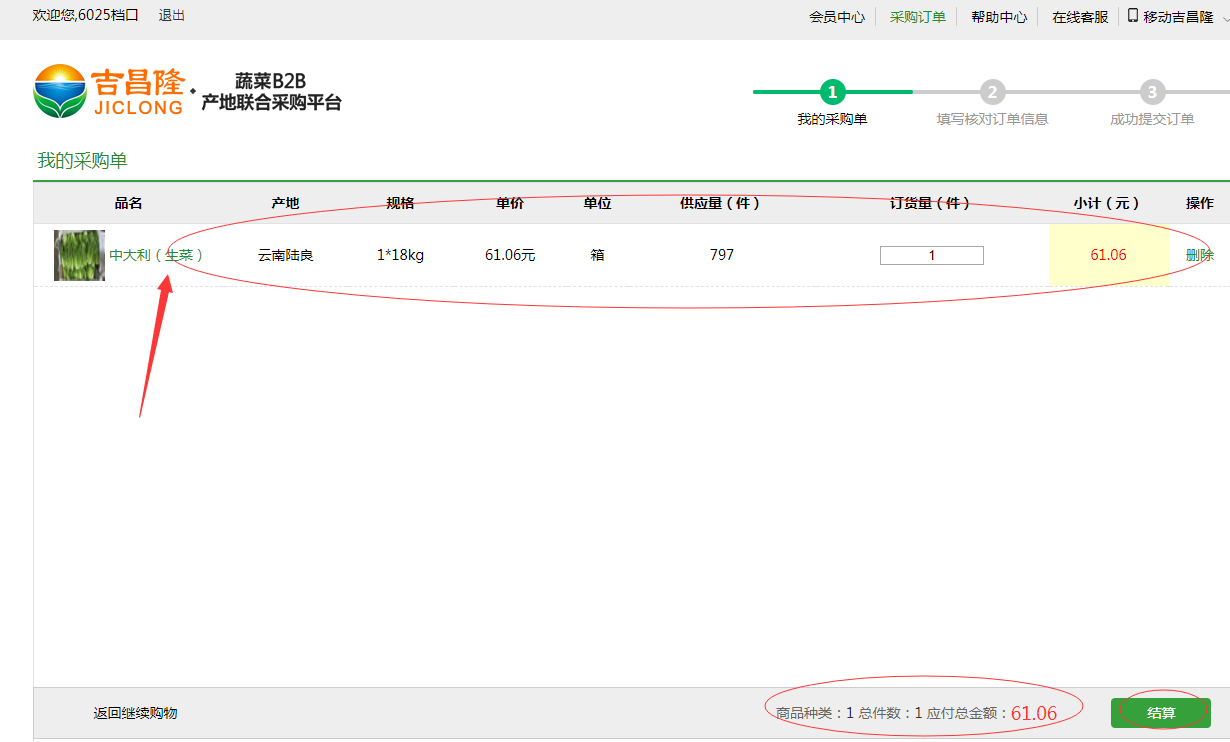The image size is (1230, 742).
Task: Click 返回继续购物 to keep shopping
Action: [x=135, y=713]
